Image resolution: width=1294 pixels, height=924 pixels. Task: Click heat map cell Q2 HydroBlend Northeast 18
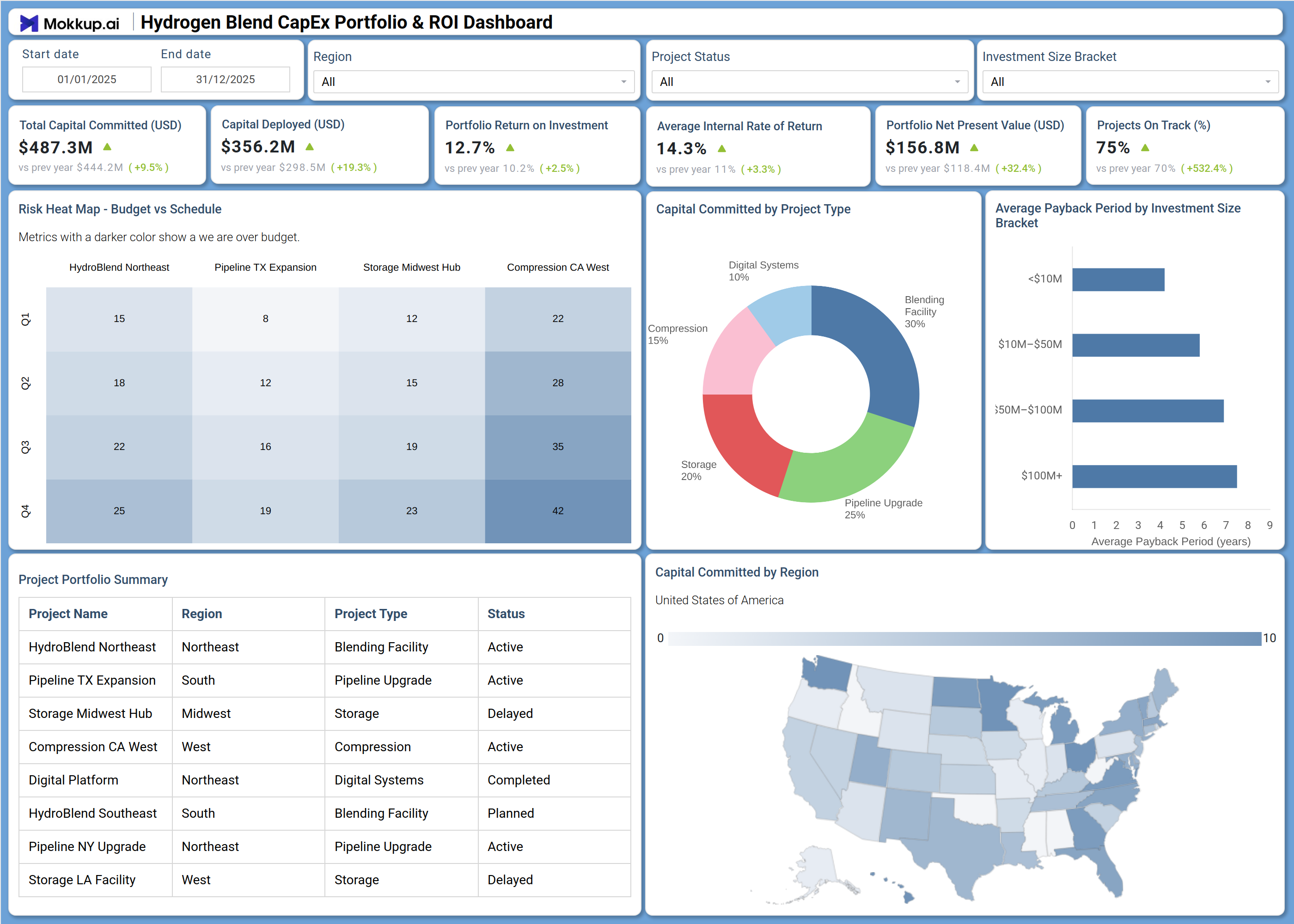point(119,383)
